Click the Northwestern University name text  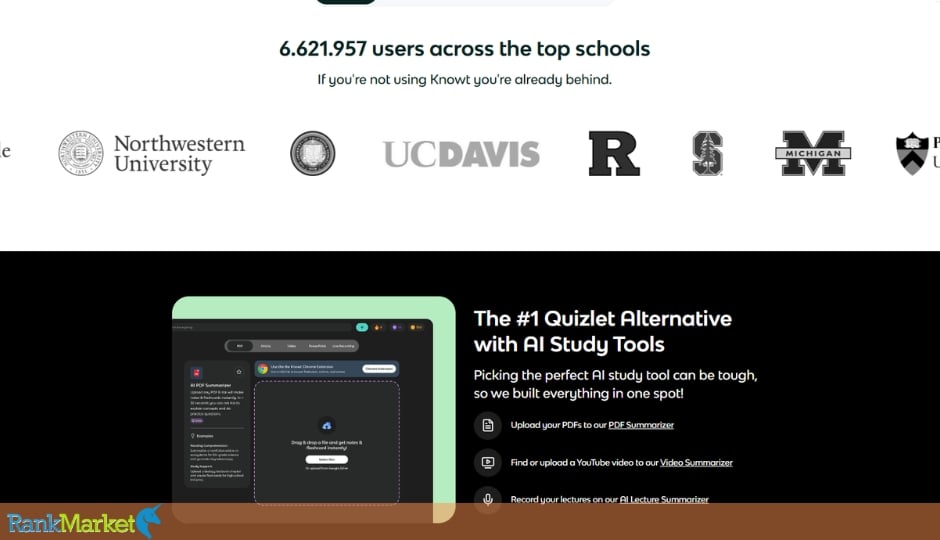[180, 153]
